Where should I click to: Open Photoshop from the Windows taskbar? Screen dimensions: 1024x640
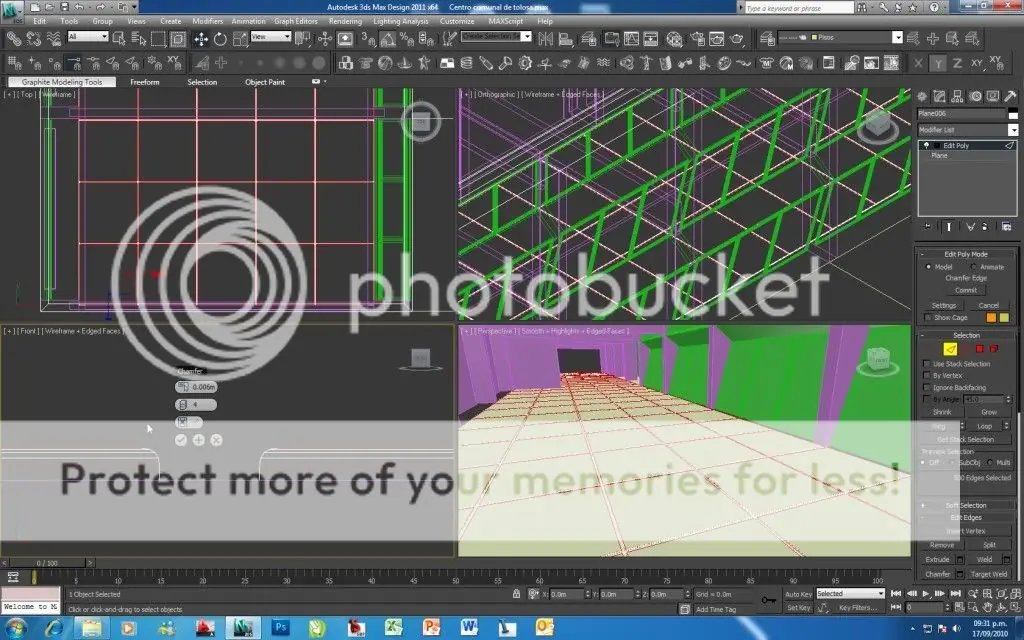[281, 627]
